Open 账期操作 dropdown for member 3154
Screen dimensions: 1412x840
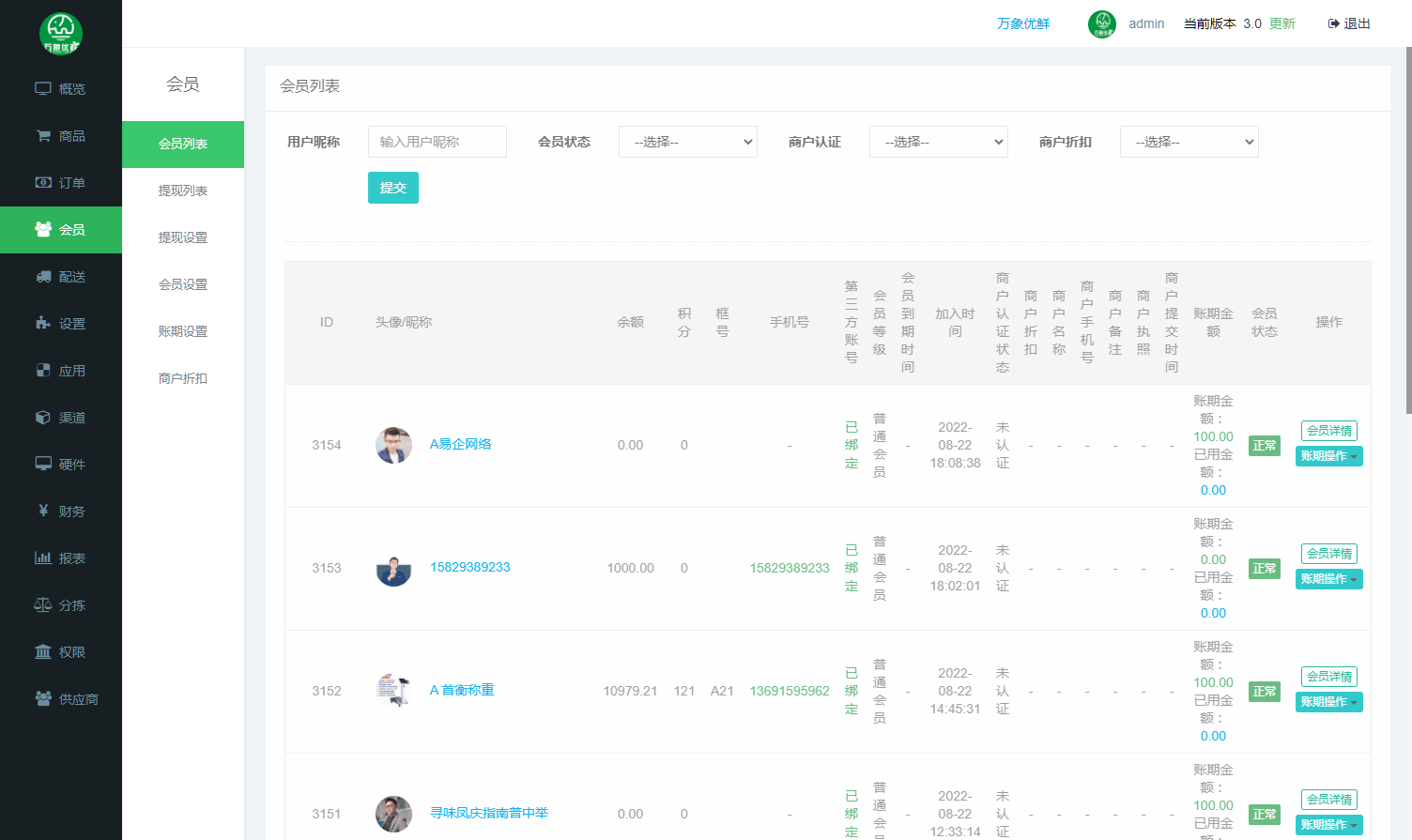tap(1328, 456)
